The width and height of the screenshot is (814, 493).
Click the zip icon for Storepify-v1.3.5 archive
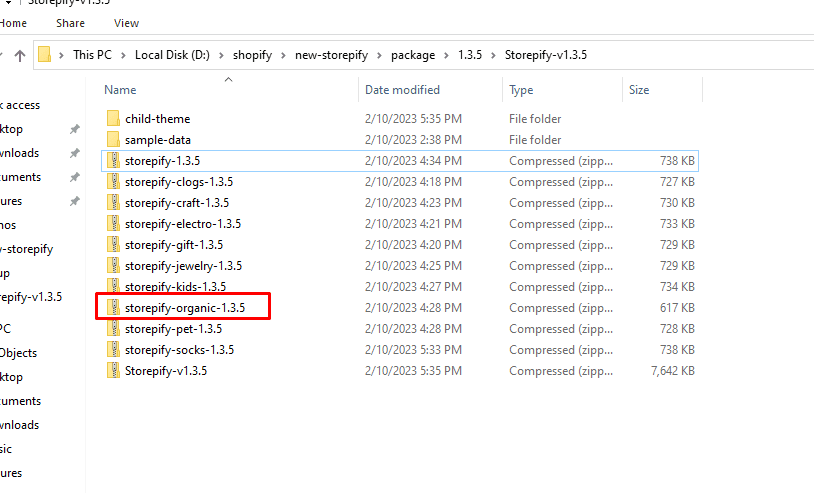tap(113, 371)
